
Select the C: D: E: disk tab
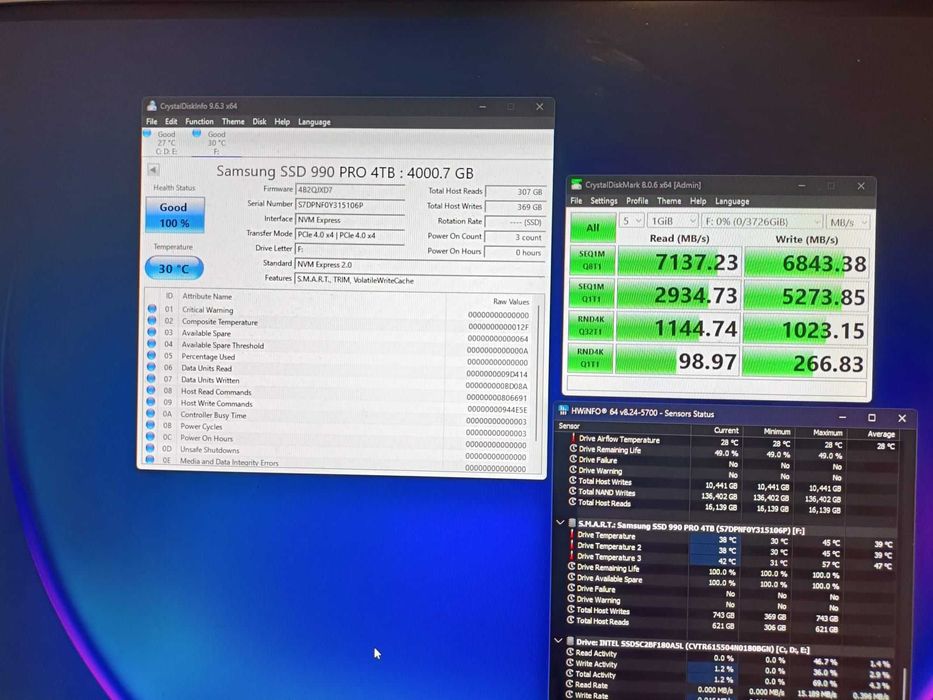[167, 143]
